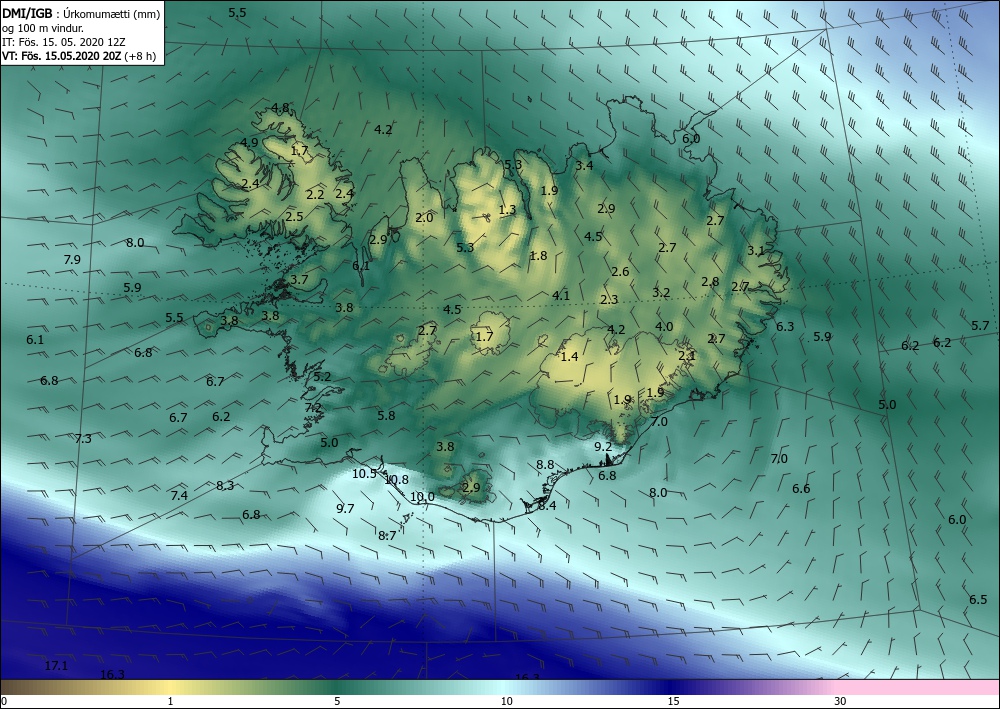Image resolution: width=1000 pixels, height=709 pixels.
Task: Click the '5.8' value in south-west Iceland
Action: [x=386, y=416]
